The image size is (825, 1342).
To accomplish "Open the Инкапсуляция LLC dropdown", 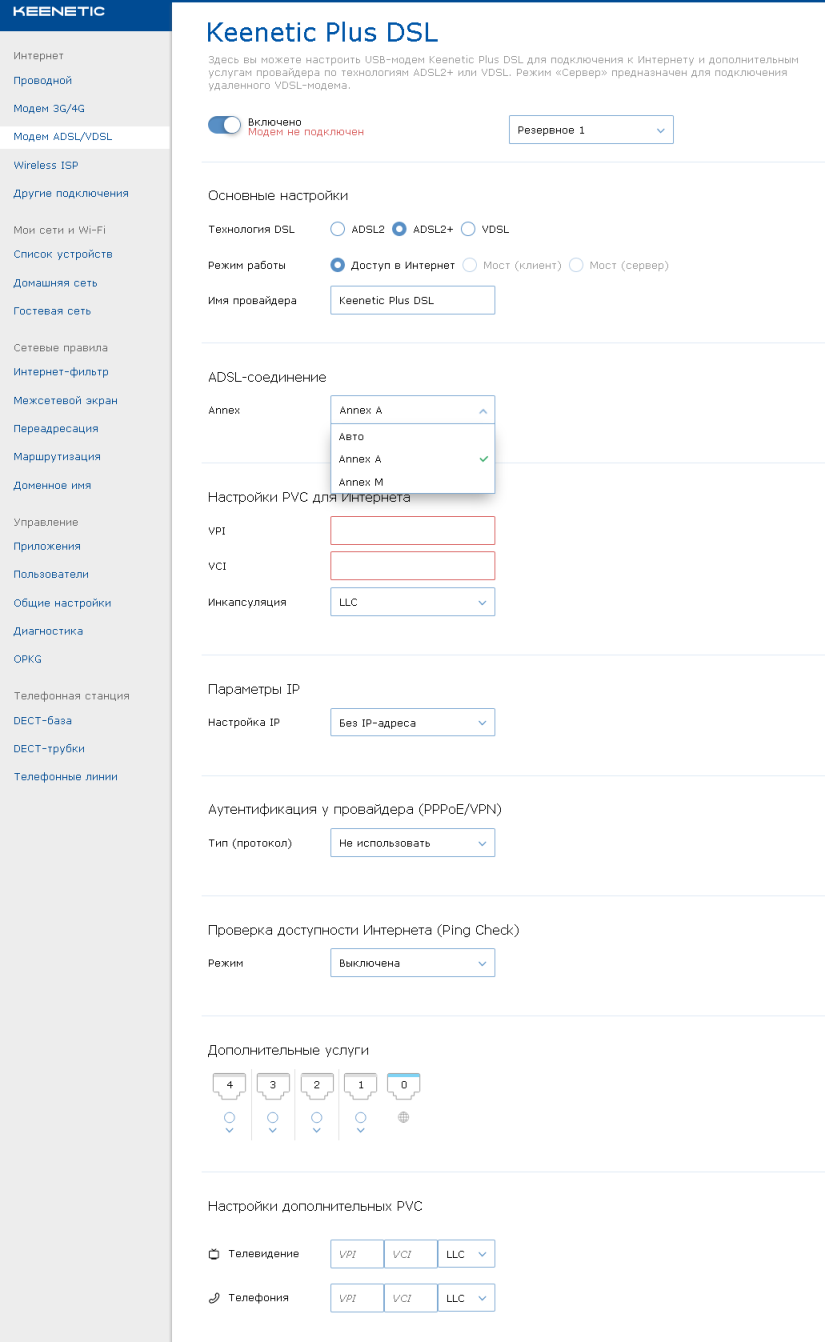I will click(x=412, y=602).
